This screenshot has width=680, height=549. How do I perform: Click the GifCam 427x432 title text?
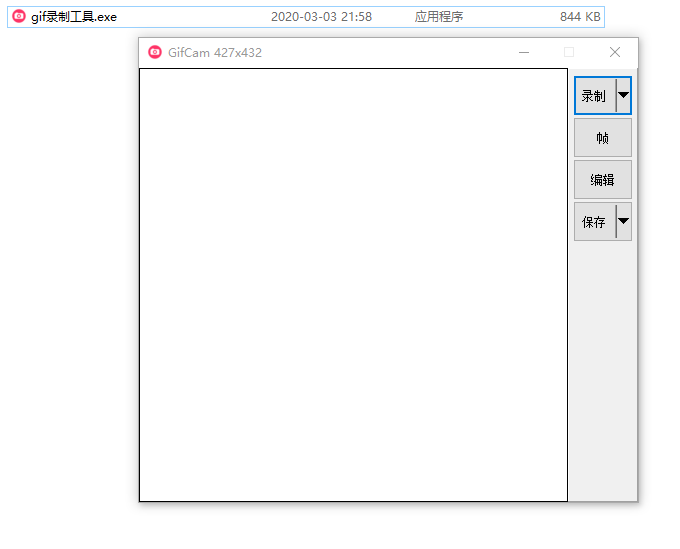[x=215, y=53]
